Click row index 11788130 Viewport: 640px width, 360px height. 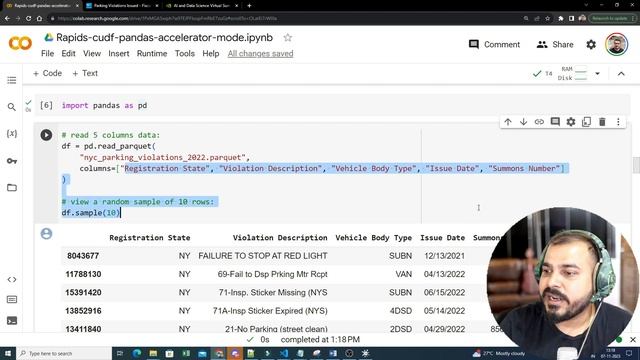[83, 274]
